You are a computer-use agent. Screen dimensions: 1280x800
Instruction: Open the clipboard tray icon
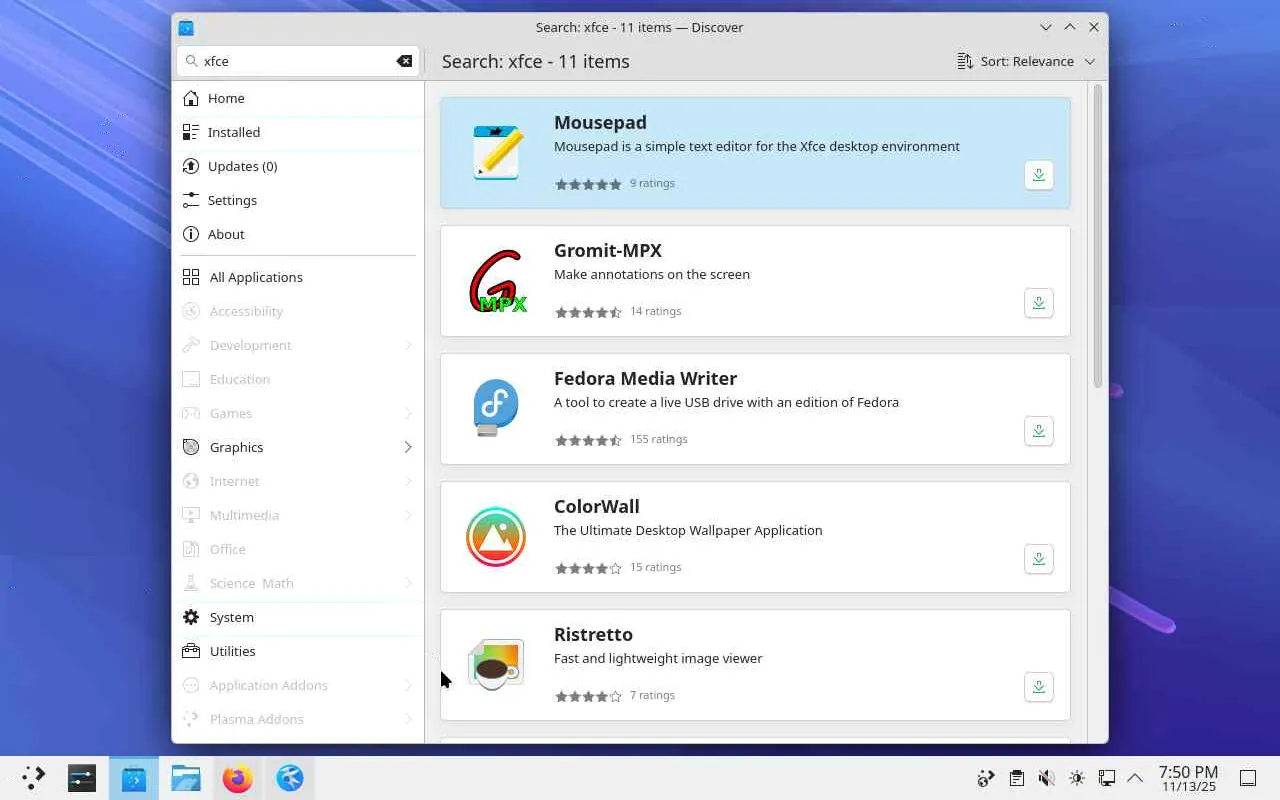pyautogui.click(x=1016, y=778)
